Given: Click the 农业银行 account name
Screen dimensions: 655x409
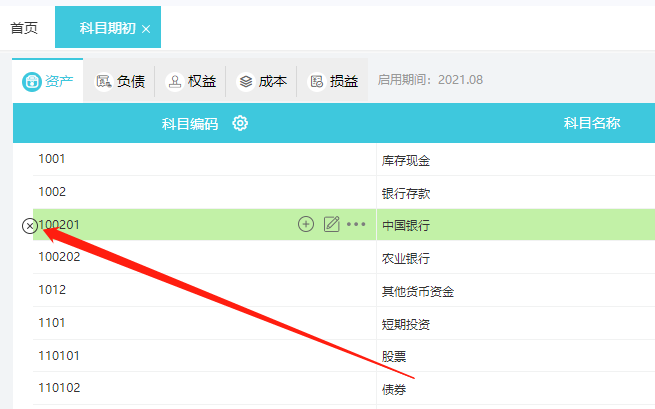Looking at the screenshot, I should point(406,258).
